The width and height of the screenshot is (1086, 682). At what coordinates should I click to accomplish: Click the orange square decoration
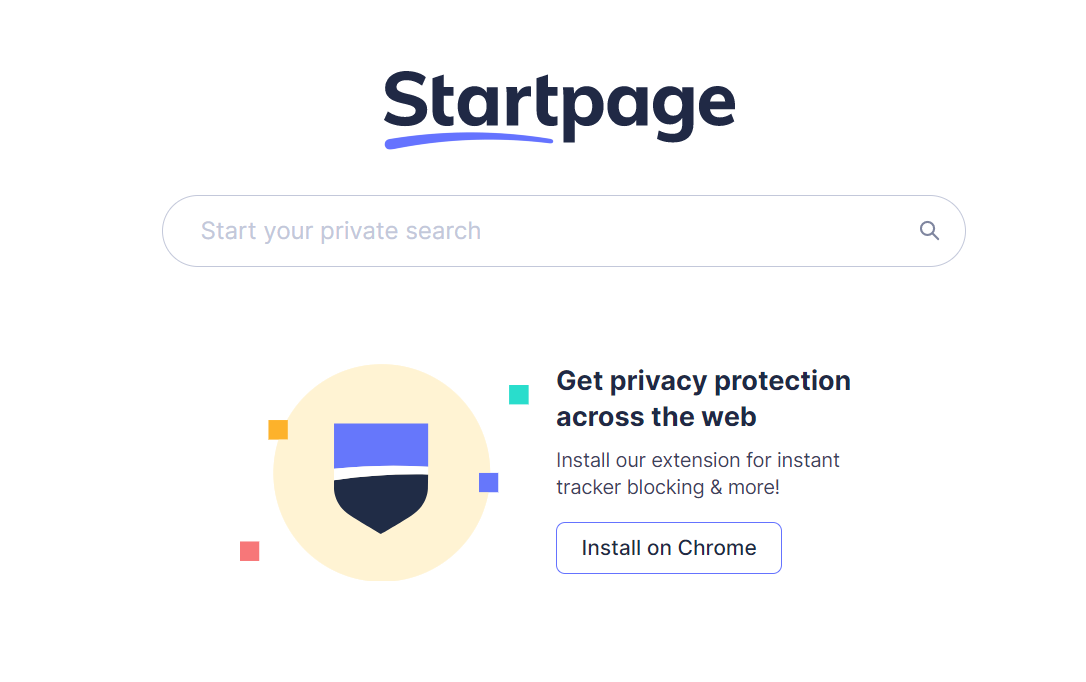tap(278, 430)
